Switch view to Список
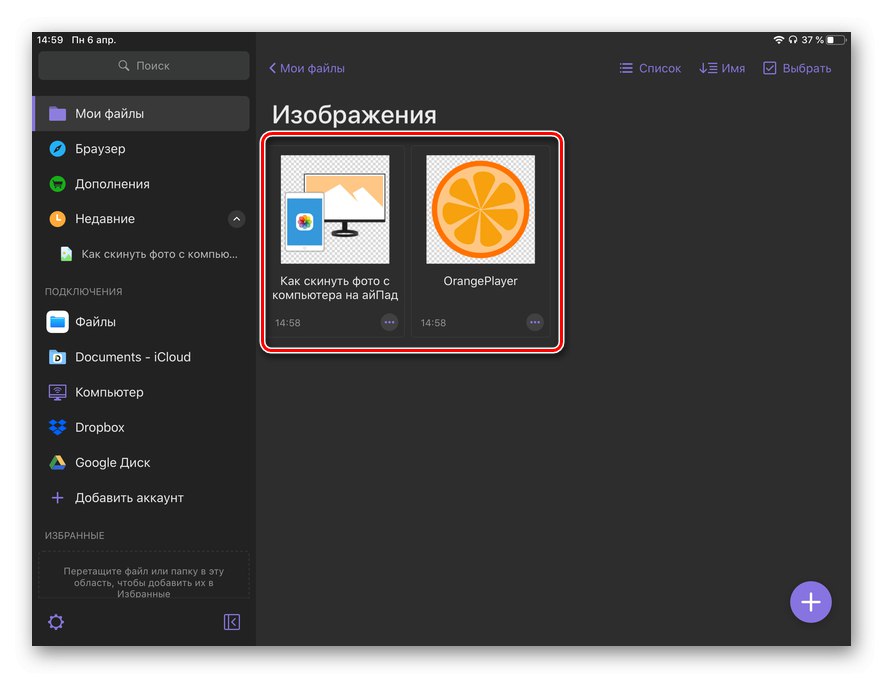 tap(650, 68)
